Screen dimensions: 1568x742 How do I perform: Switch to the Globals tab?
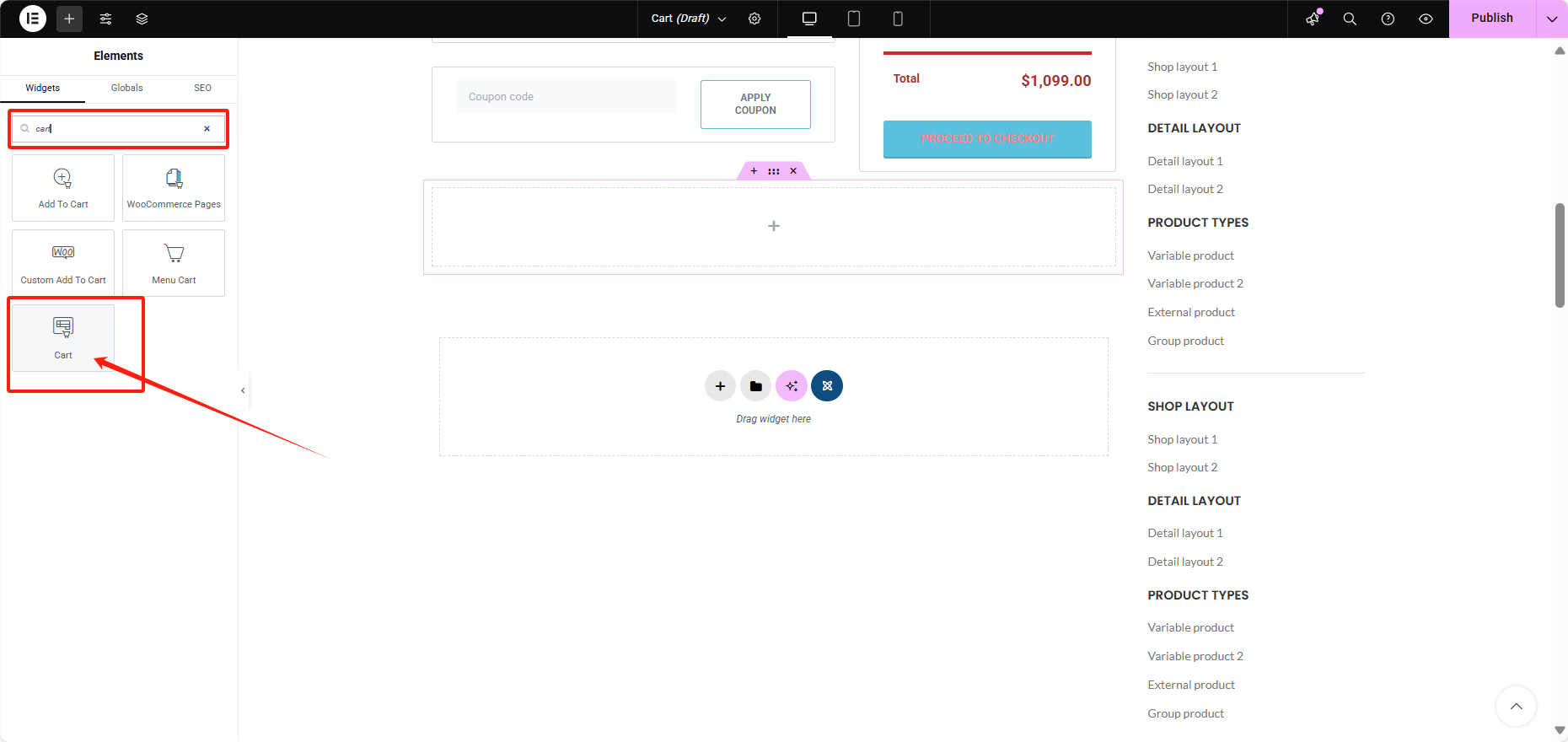point(126,88)
